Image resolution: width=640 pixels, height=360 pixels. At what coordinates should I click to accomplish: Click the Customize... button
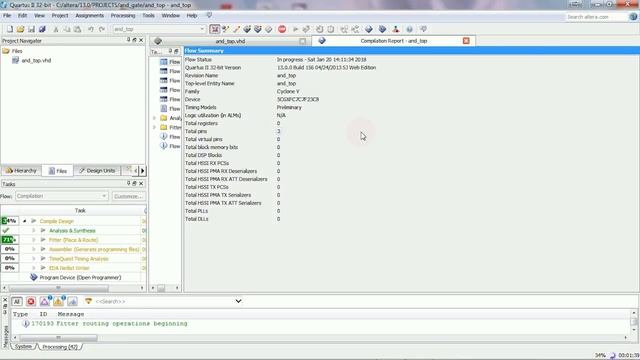(x=128, y=196)
